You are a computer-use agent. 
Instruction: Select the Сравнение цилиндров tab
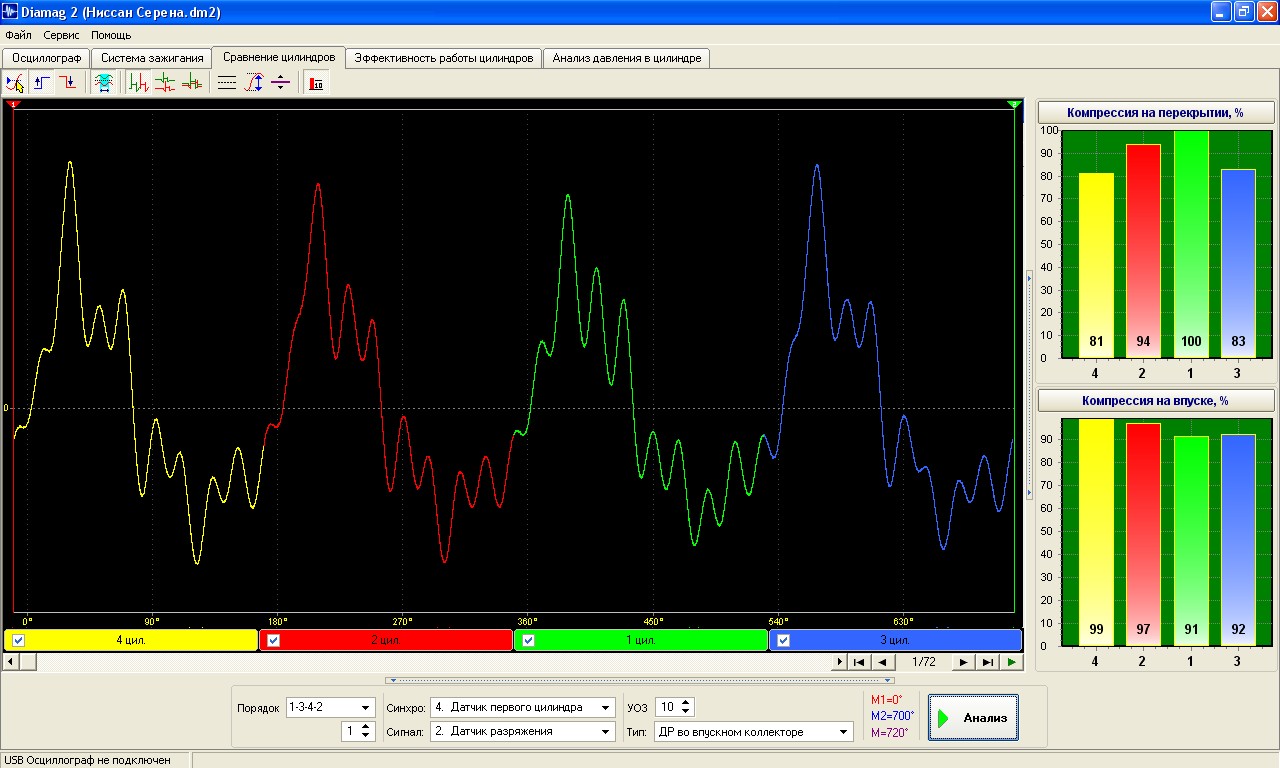pyautogui.click(x=279, y=57)
